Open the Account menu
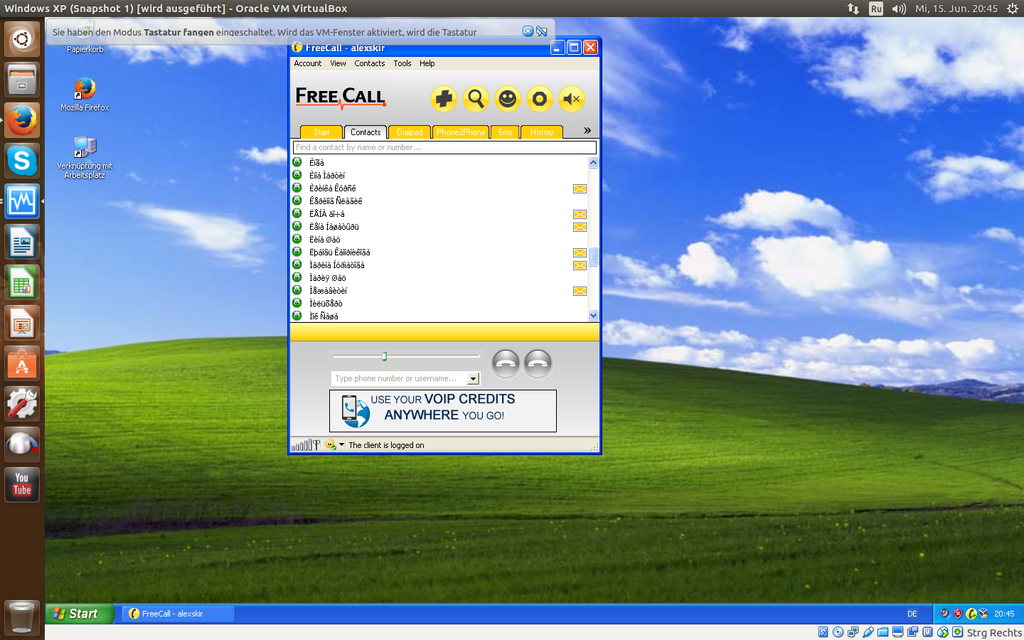 [x=308, y=63]
